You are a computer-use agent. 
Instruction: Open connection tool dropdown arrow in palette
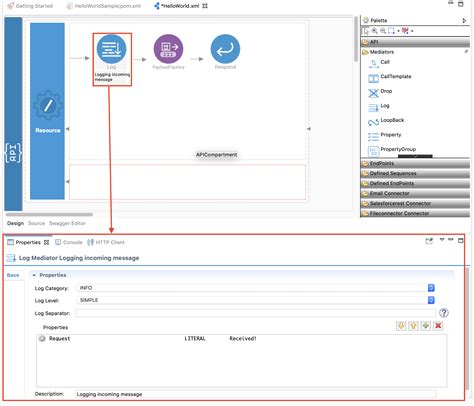pos(412,31)
